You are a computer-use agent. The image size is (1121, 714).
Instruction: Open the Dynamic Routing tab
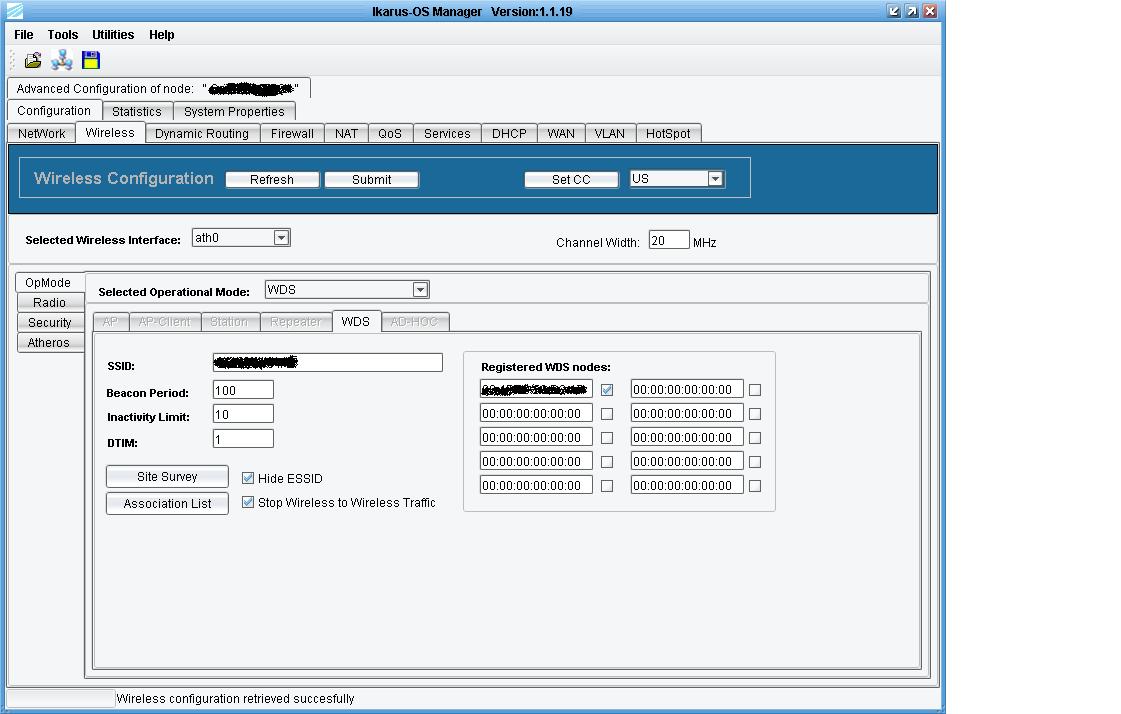coord(202,134)
